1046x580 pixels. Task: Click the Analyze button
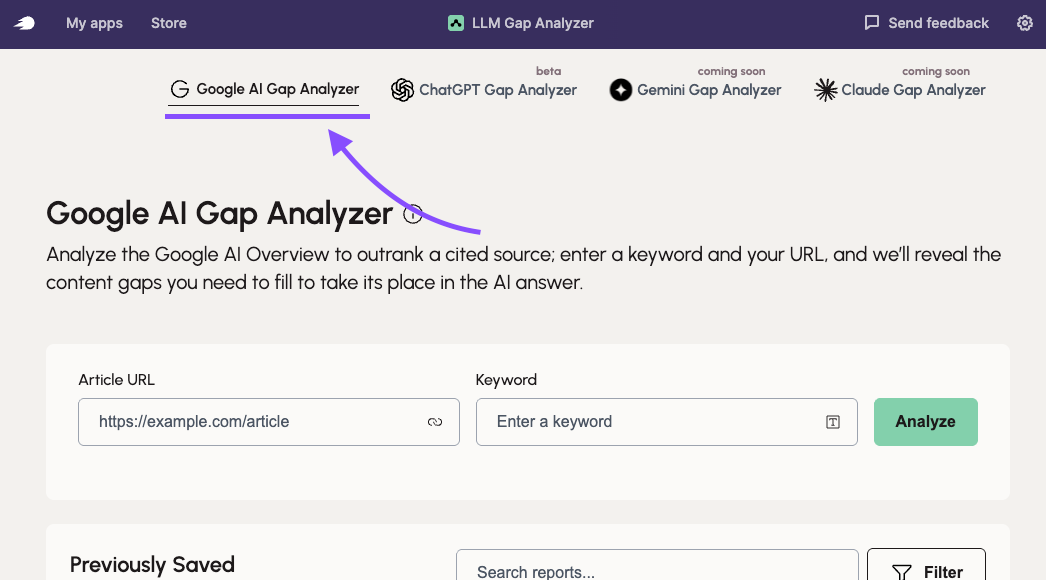coord(925,421)
